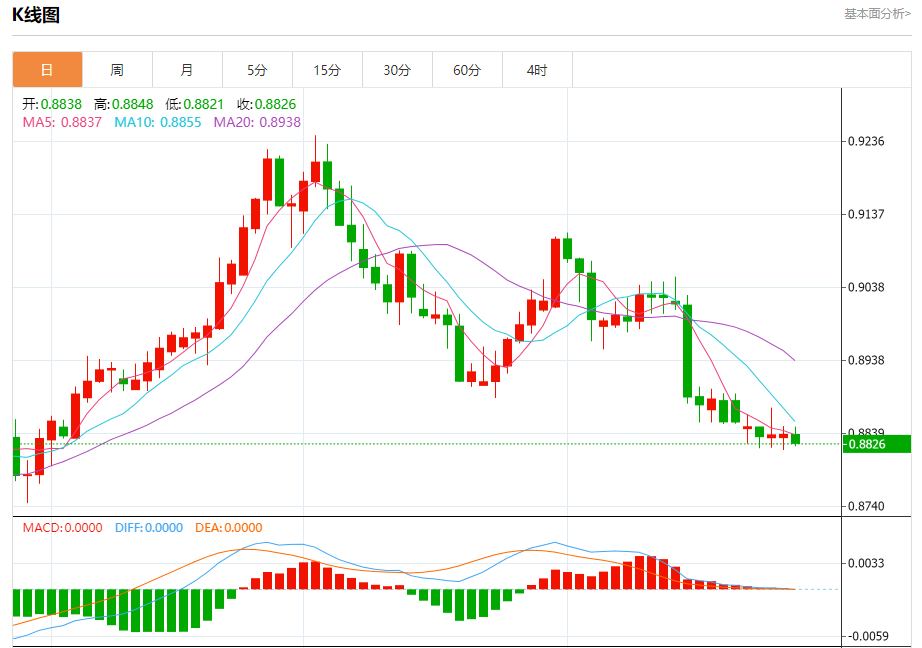
Task: Switch to the 周 weekly tab
Action: point(117,70)
